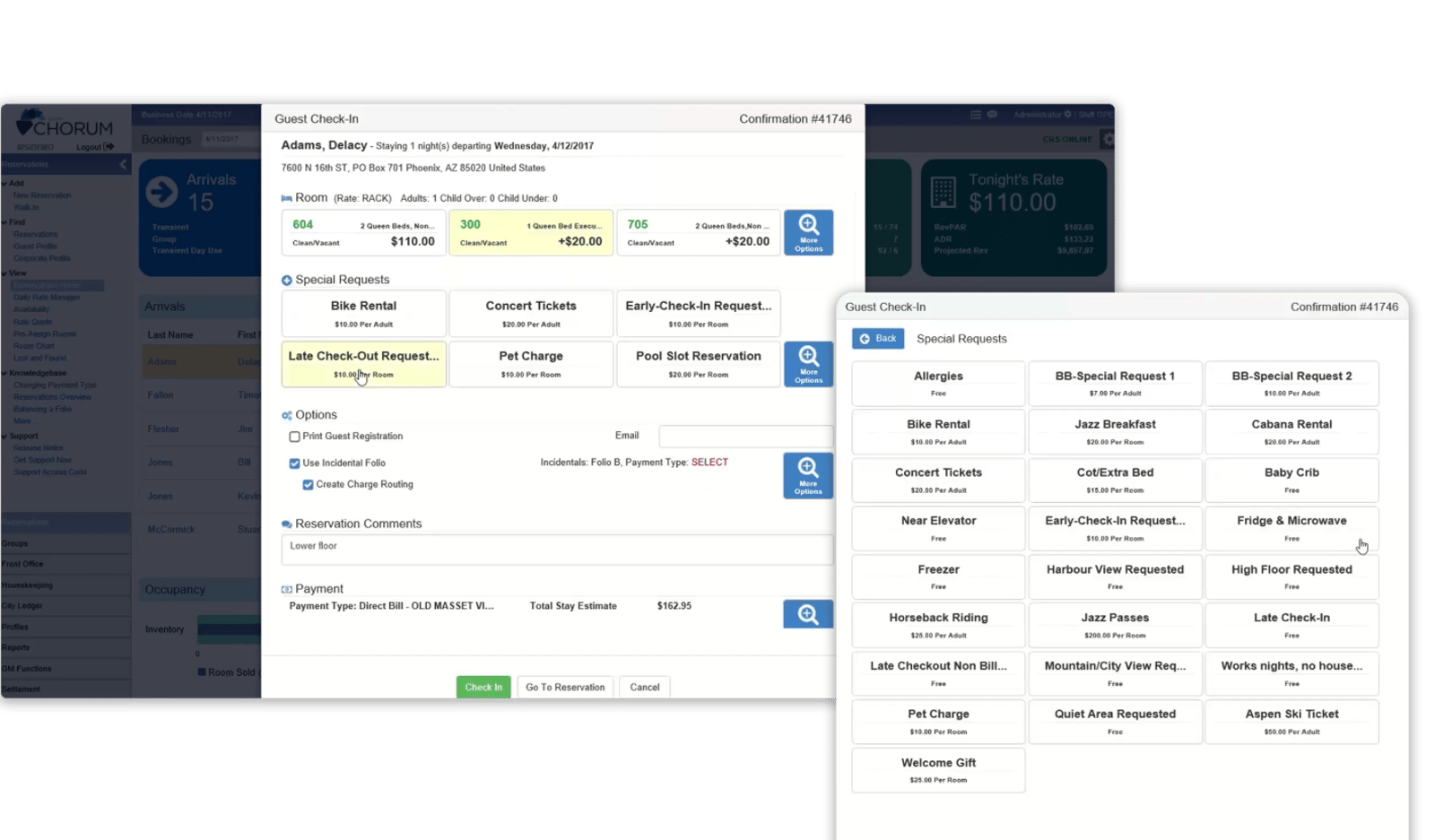Open Groups section in sidebar
Screen dimensions: 1435x840
(x=65, y=543)
